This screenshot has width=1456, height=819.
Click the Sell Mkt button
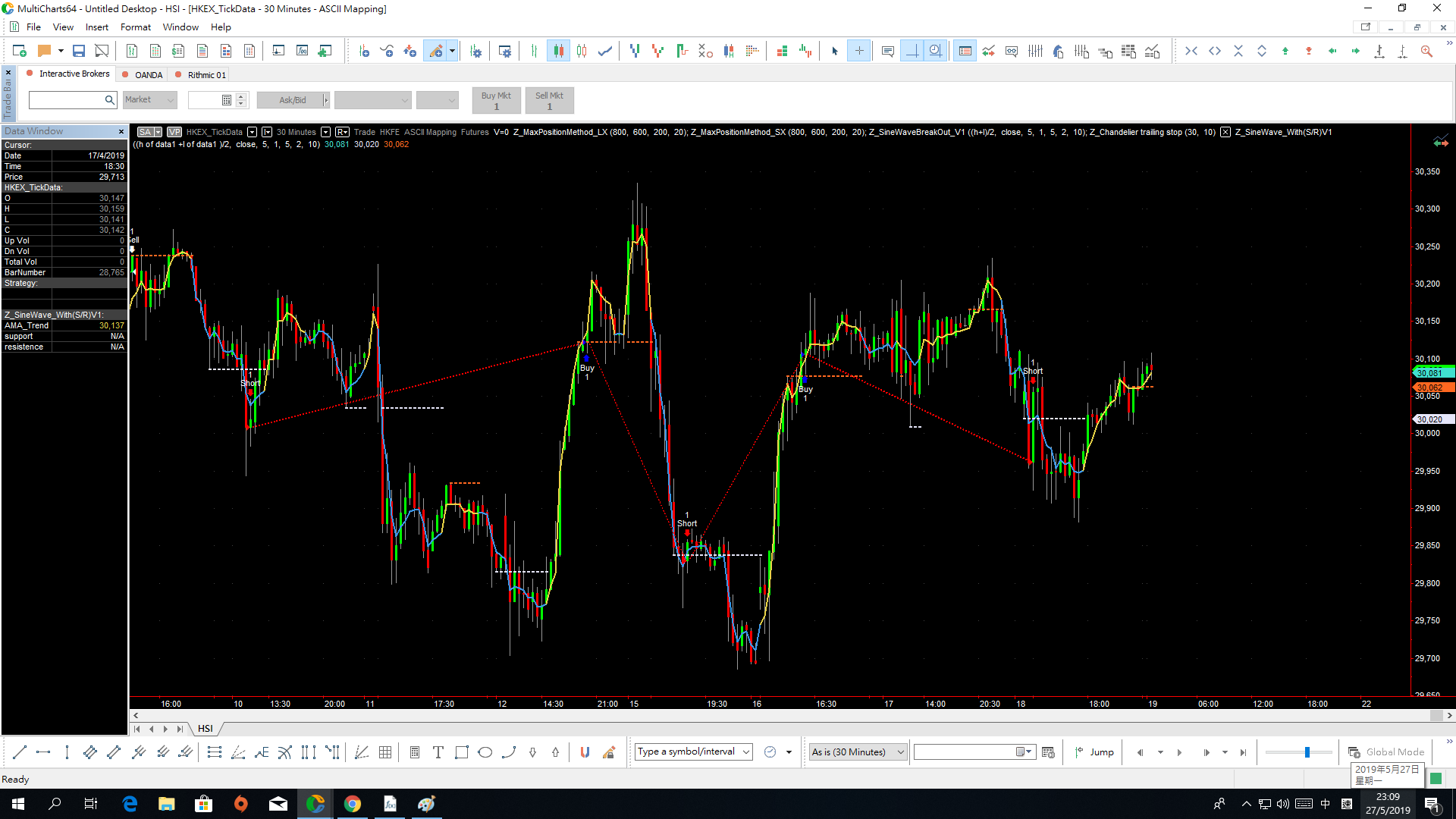click(x=549, y=100)
